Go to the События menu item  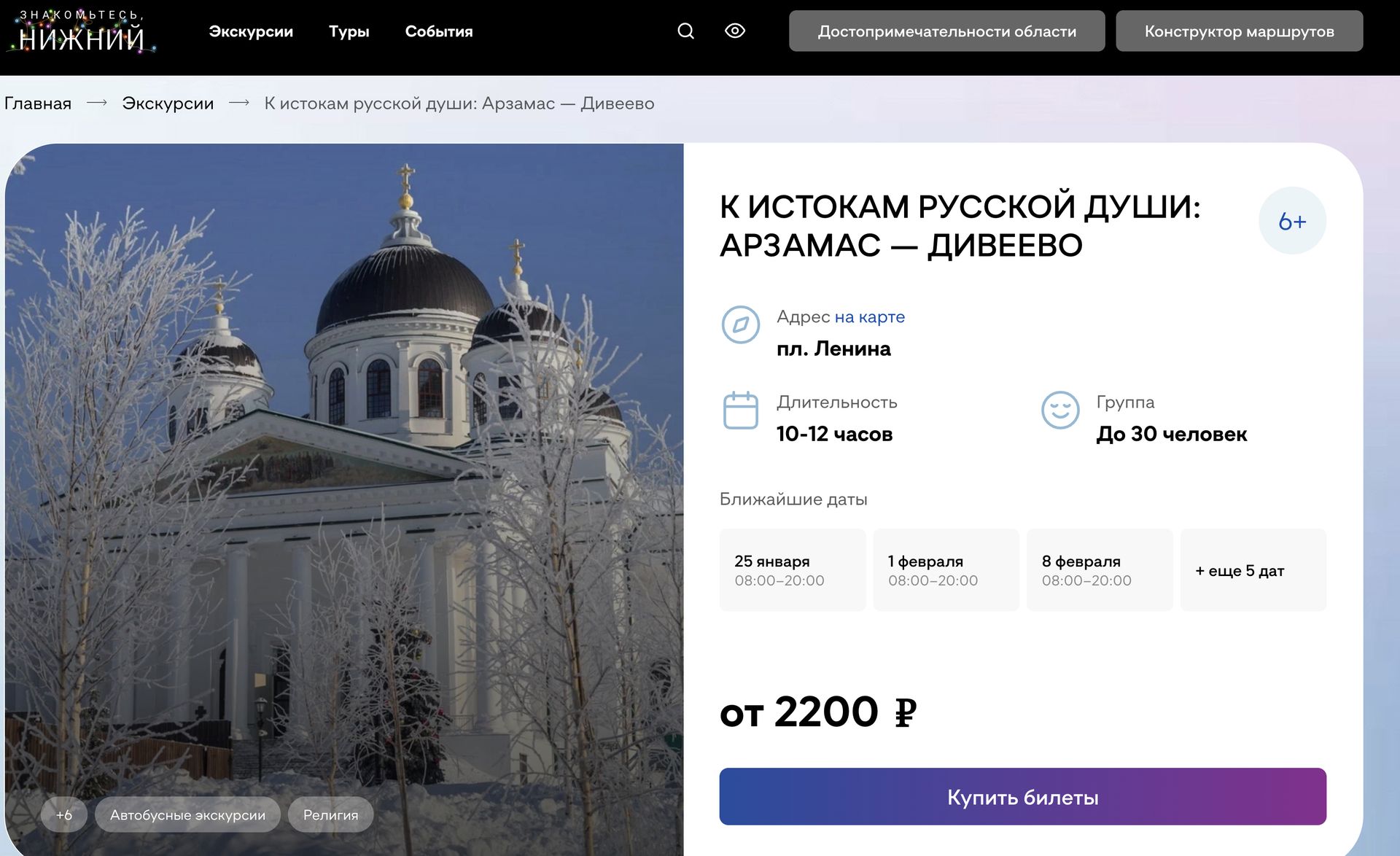click(438, 31)
